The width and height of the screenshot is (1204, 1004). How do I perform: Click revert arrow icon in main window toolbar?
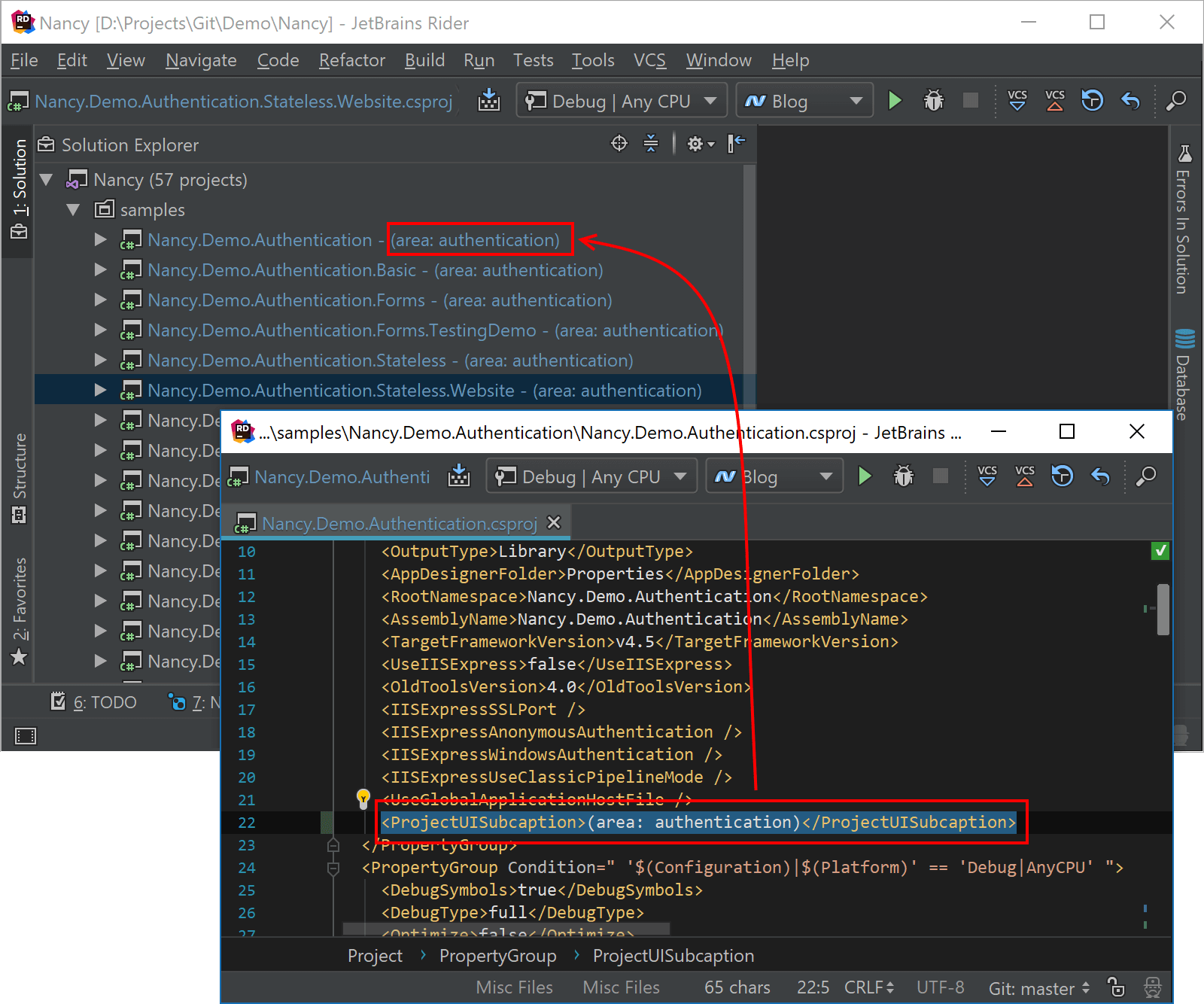tap(1130, 100)
